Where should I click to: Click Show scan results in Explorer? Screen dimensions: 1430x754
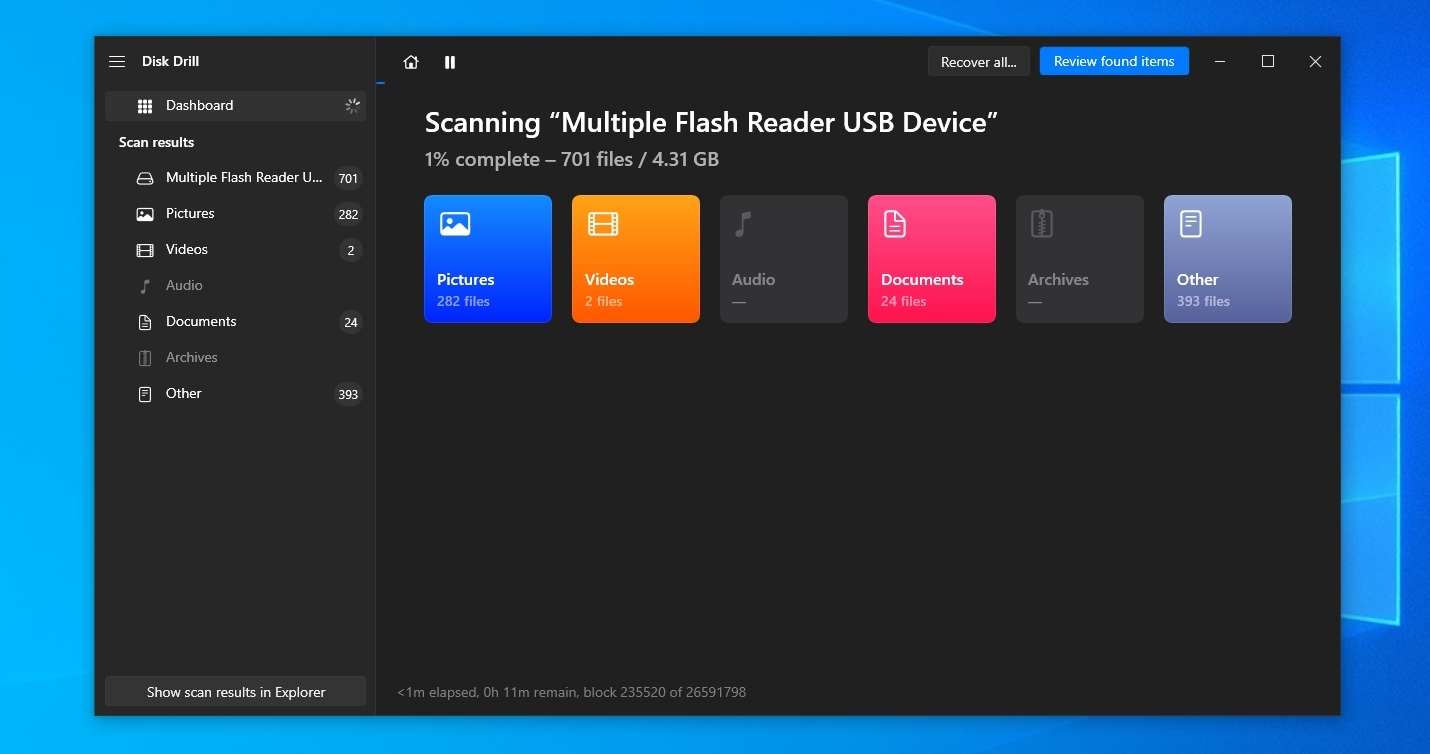coord(236,692)
